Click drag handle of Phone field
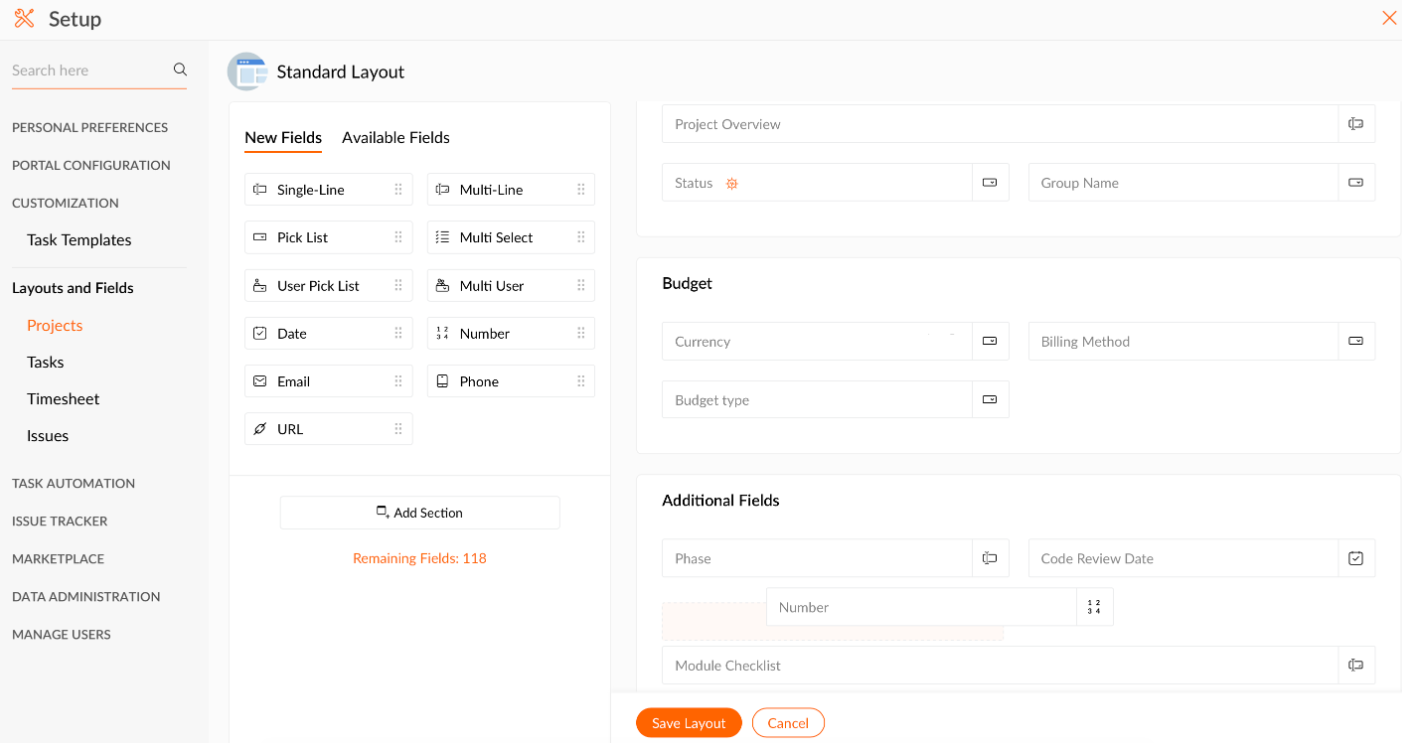 (581, 381)
